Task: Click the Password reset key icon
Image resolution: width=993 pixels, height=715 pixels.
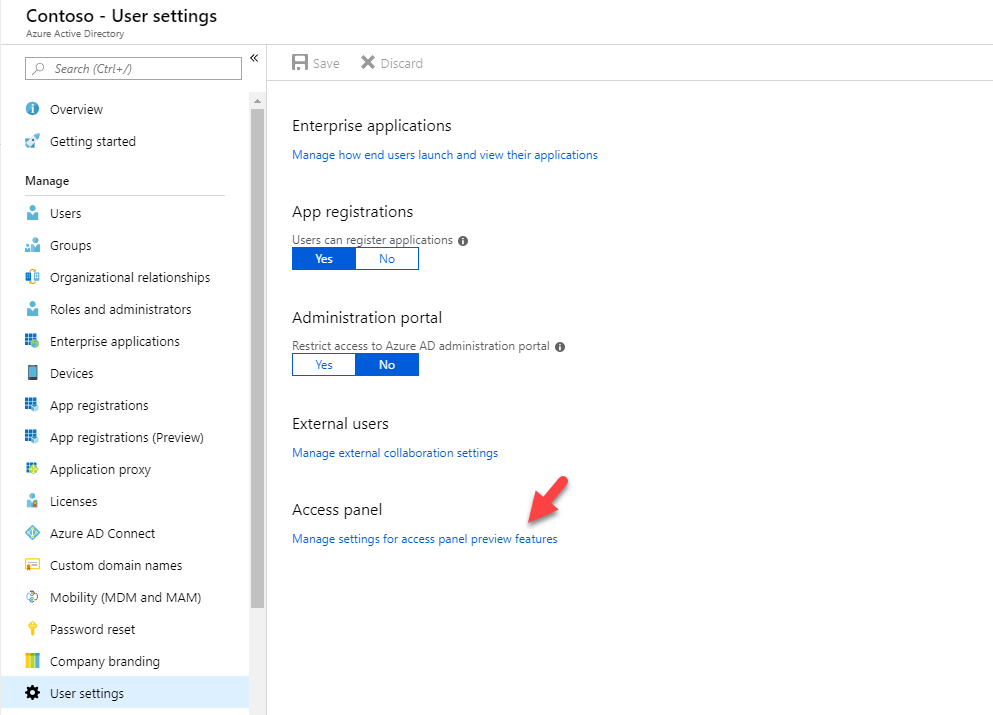Action: point(32,629)
